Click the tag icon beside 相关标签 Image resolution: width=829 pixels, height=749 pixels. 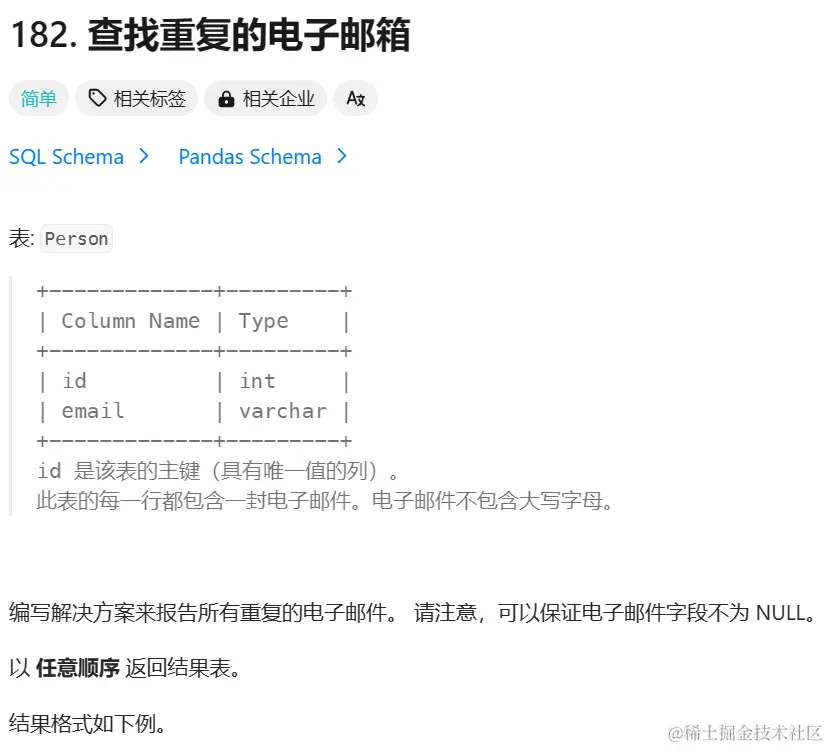click(97, 98)
